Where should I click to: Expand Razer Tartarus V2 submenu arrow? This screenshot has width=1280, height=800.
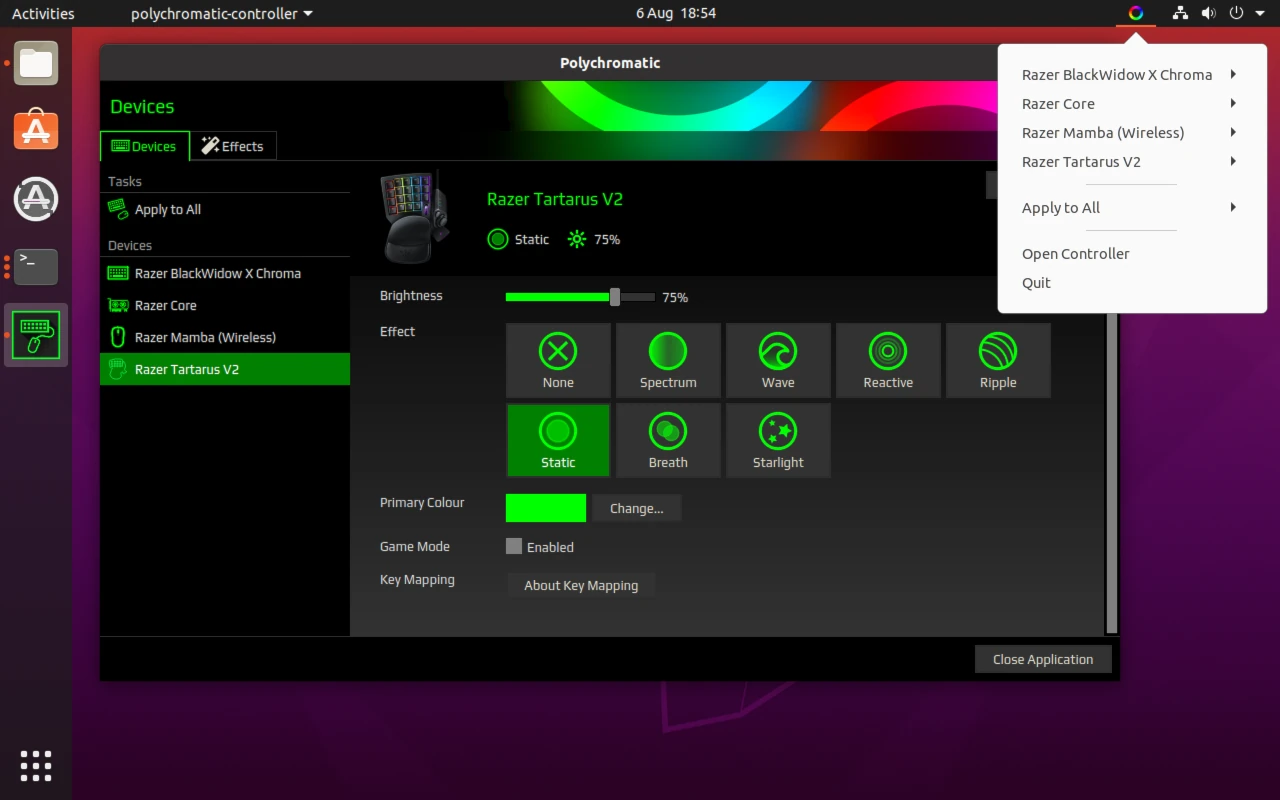[x=1234, y=161]
